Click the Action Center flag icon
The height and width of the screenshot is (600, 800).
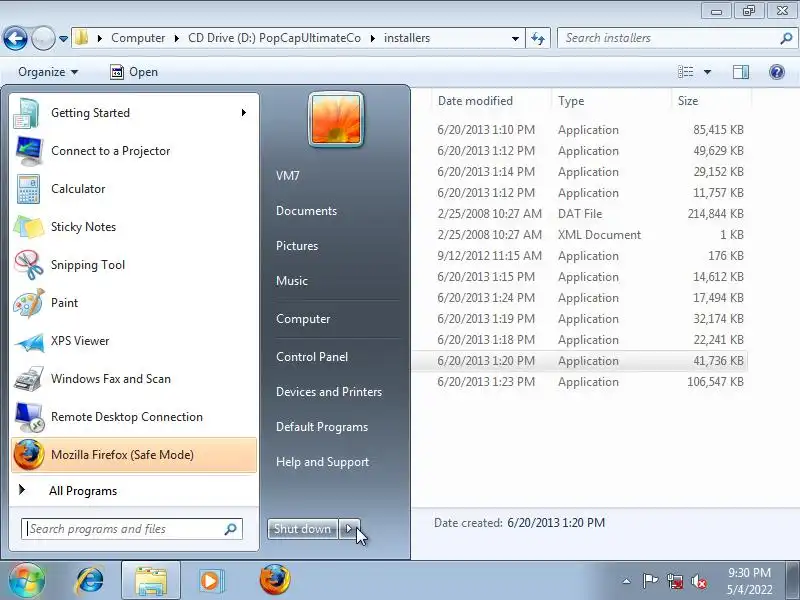[650, 581]
